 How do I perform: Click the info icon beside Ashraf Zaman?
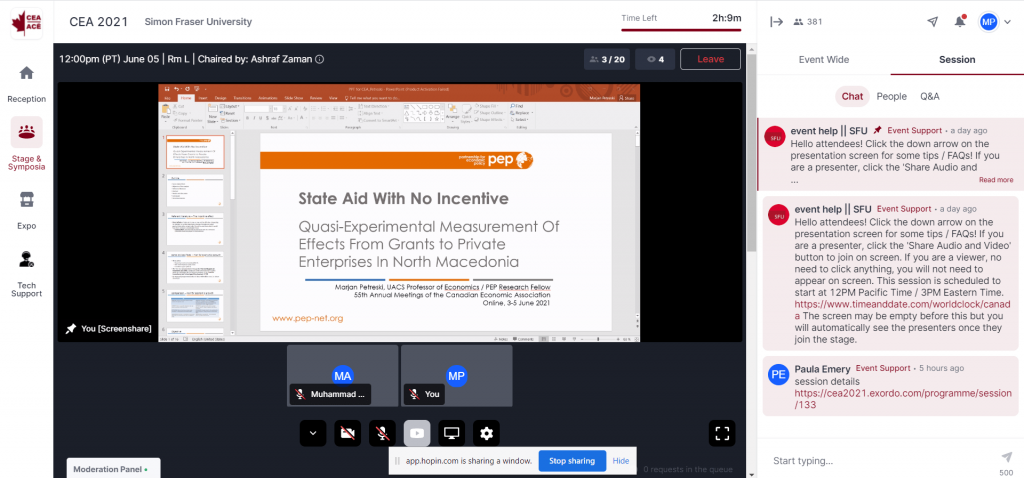pyautogui.click(x=320, y=59)
